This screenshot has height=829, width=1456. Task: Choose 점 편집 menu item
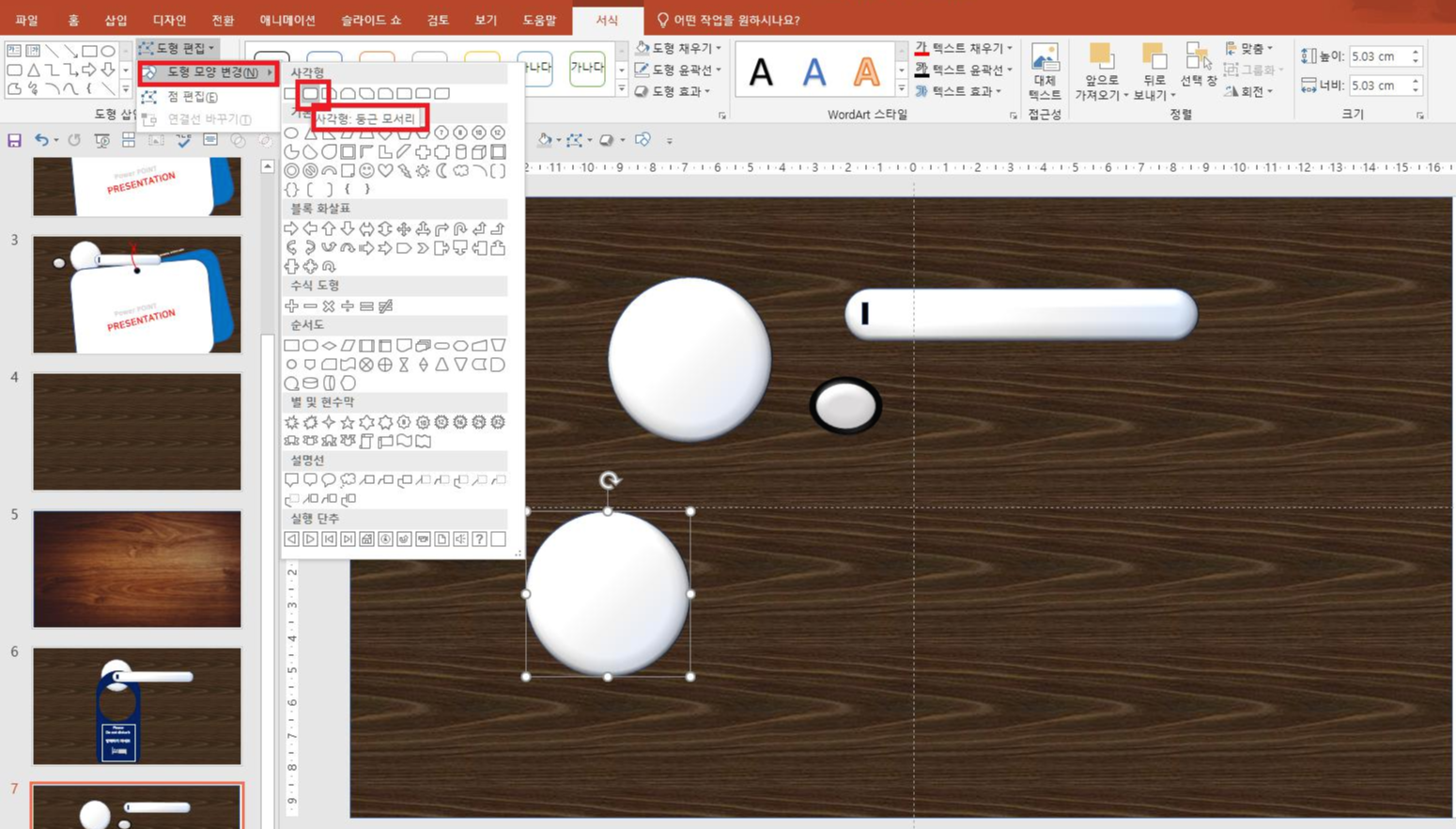tap(208, 97)
